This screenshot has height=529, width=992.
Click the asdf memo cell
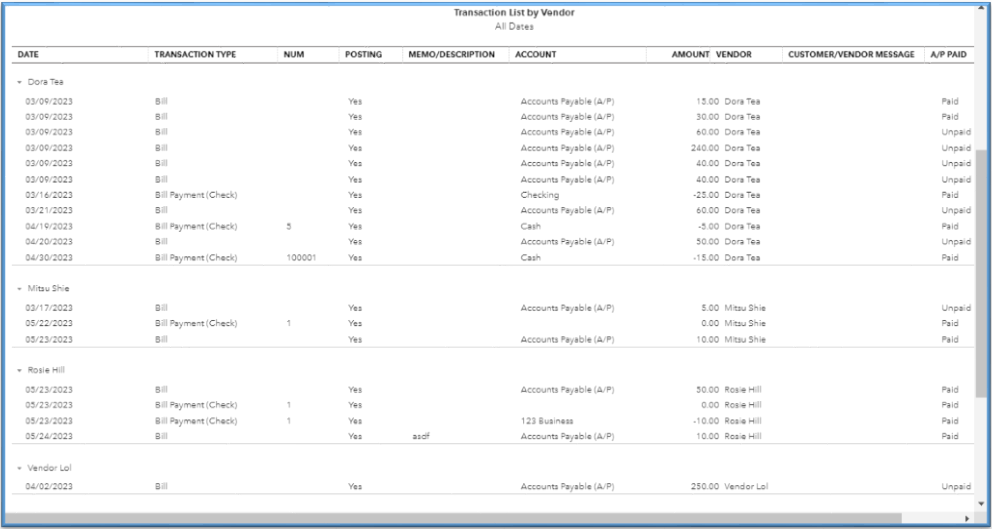coord(421,437)
